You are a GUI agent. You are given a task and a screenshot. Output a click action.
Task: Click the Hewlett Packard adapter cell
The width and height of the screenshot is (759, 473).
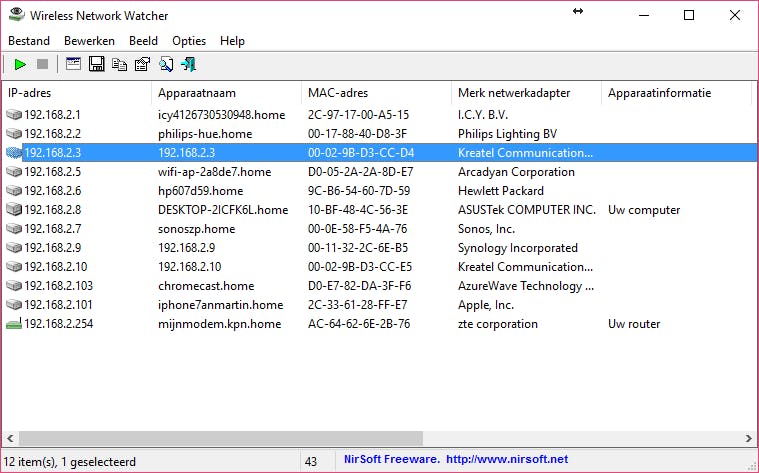501,191
